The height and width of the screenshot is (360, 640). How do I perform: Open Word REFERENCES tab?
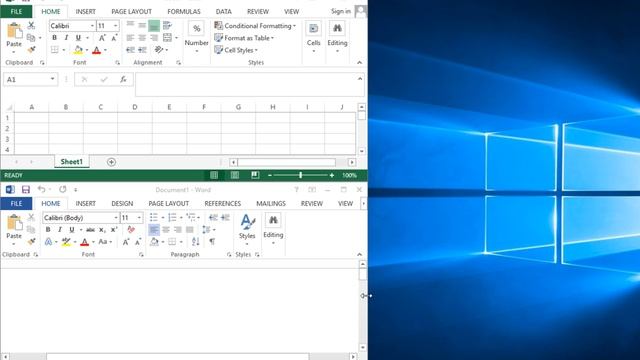(x=222, y=203)
